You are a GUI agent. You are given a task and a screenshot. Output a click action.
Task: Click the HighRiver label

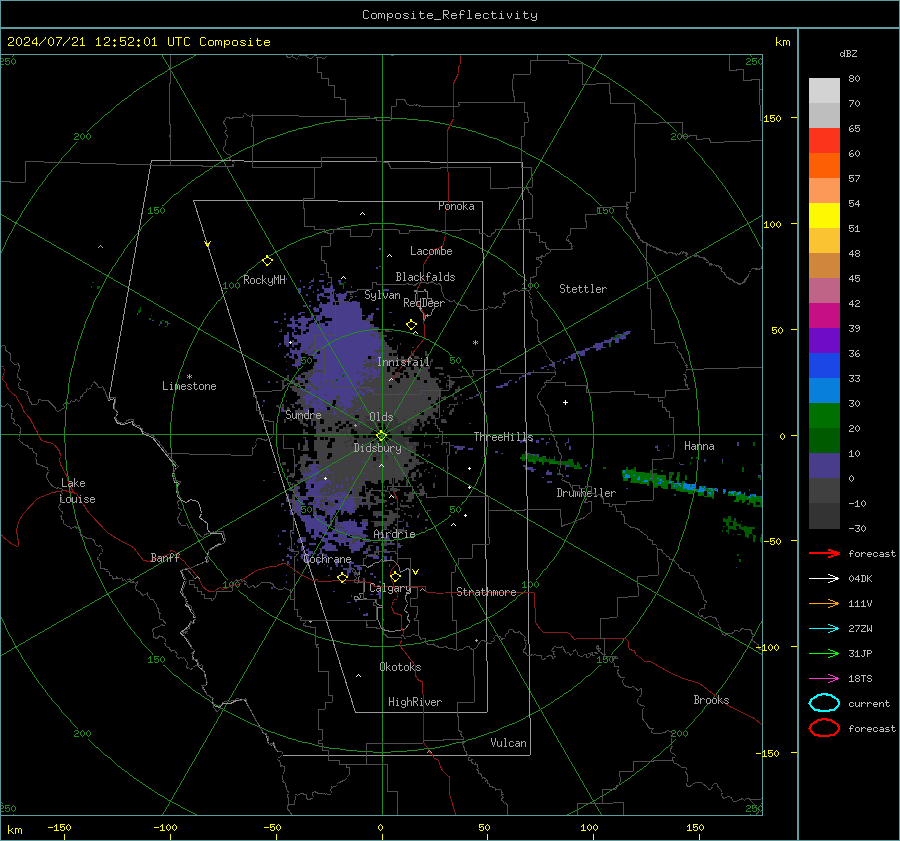click(415, 702)
